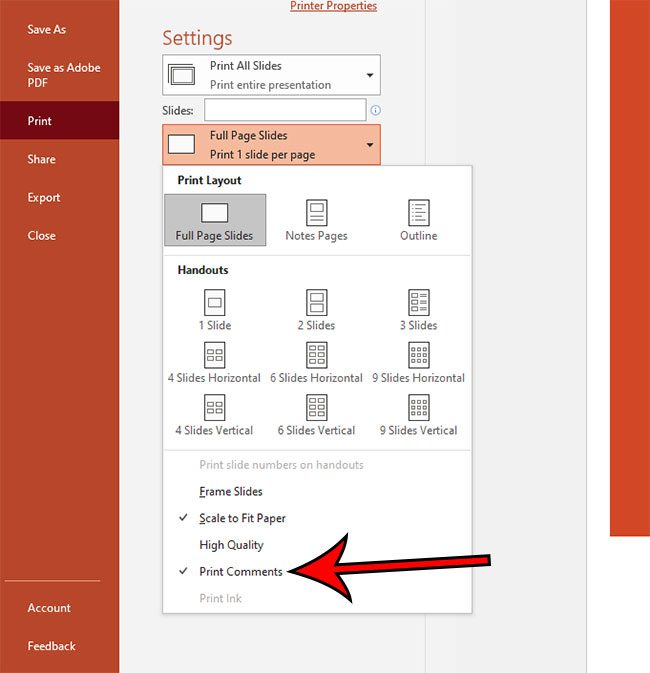The height and width of the screenshot is (673, 650).
Task: Select 4 Slides Horizontal handout
Action: click(x=214, y=355)
